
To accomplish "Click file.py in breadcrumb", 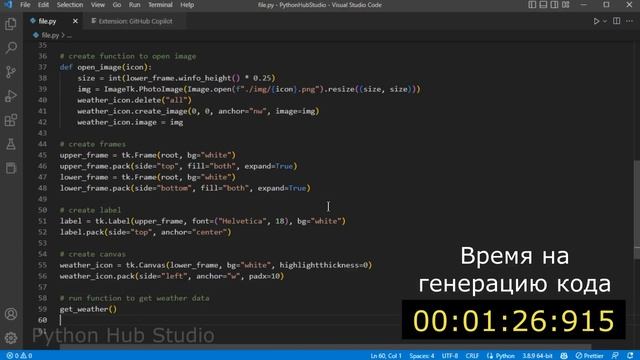I will (x=50, y=36).
